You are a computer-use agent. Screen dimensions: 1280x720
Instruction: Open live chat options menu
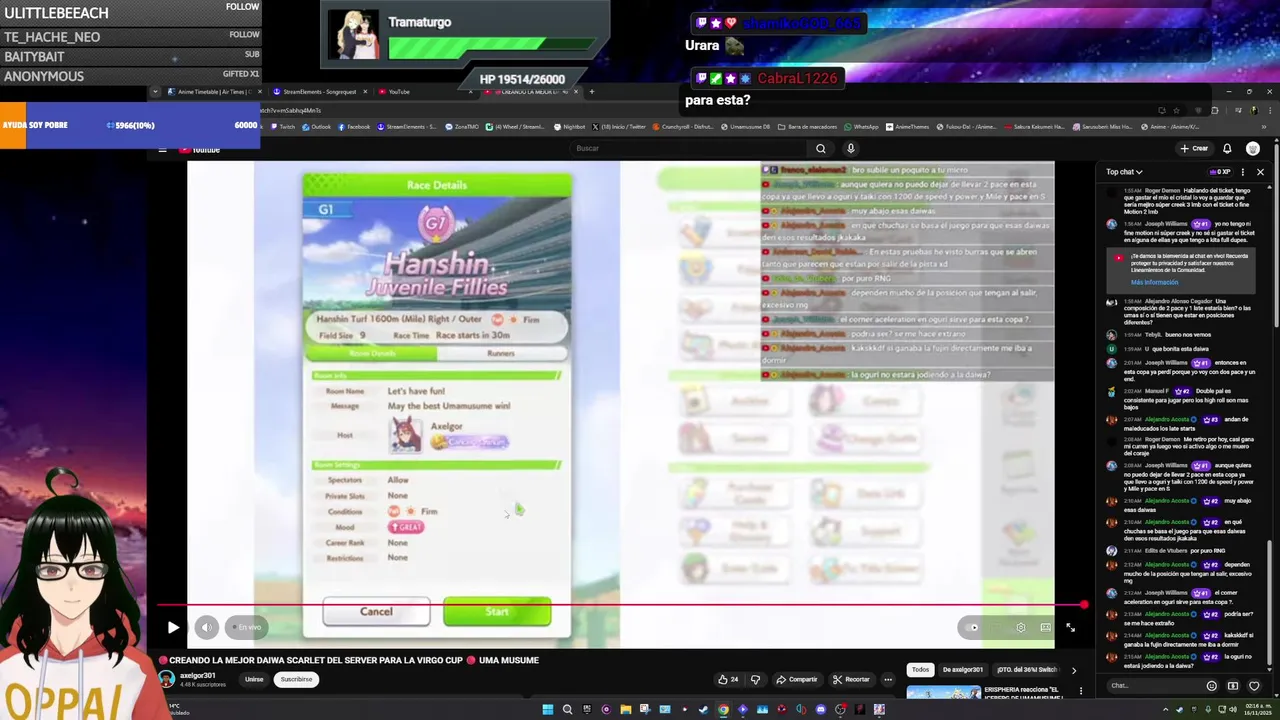click(x=1243, y=172)
